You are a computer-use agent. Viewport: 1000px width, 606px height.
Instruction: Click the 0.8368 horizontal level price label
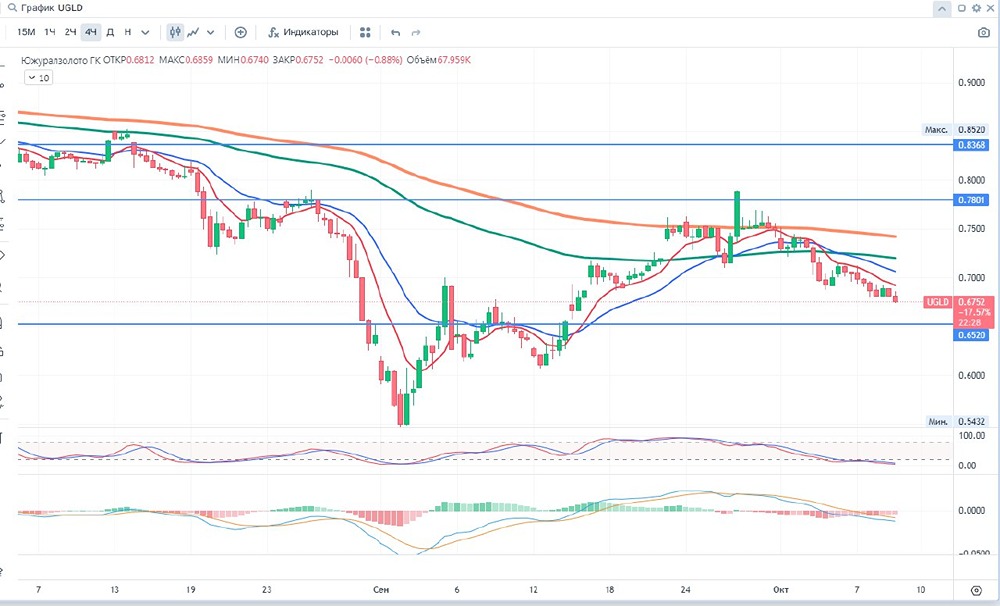coord(972,145)
